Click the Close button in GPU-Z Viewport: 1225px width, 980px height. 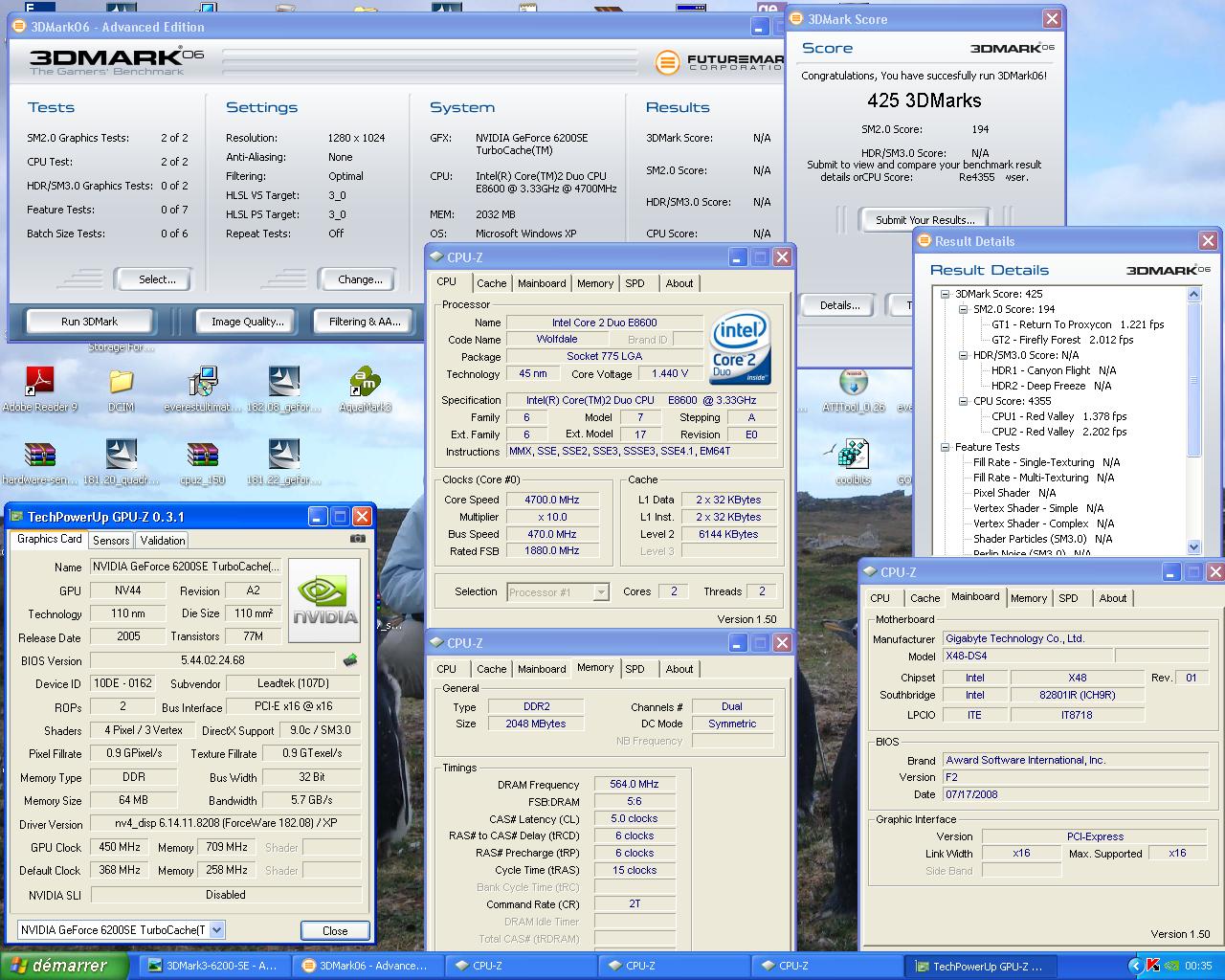click(x=335, y=930)
